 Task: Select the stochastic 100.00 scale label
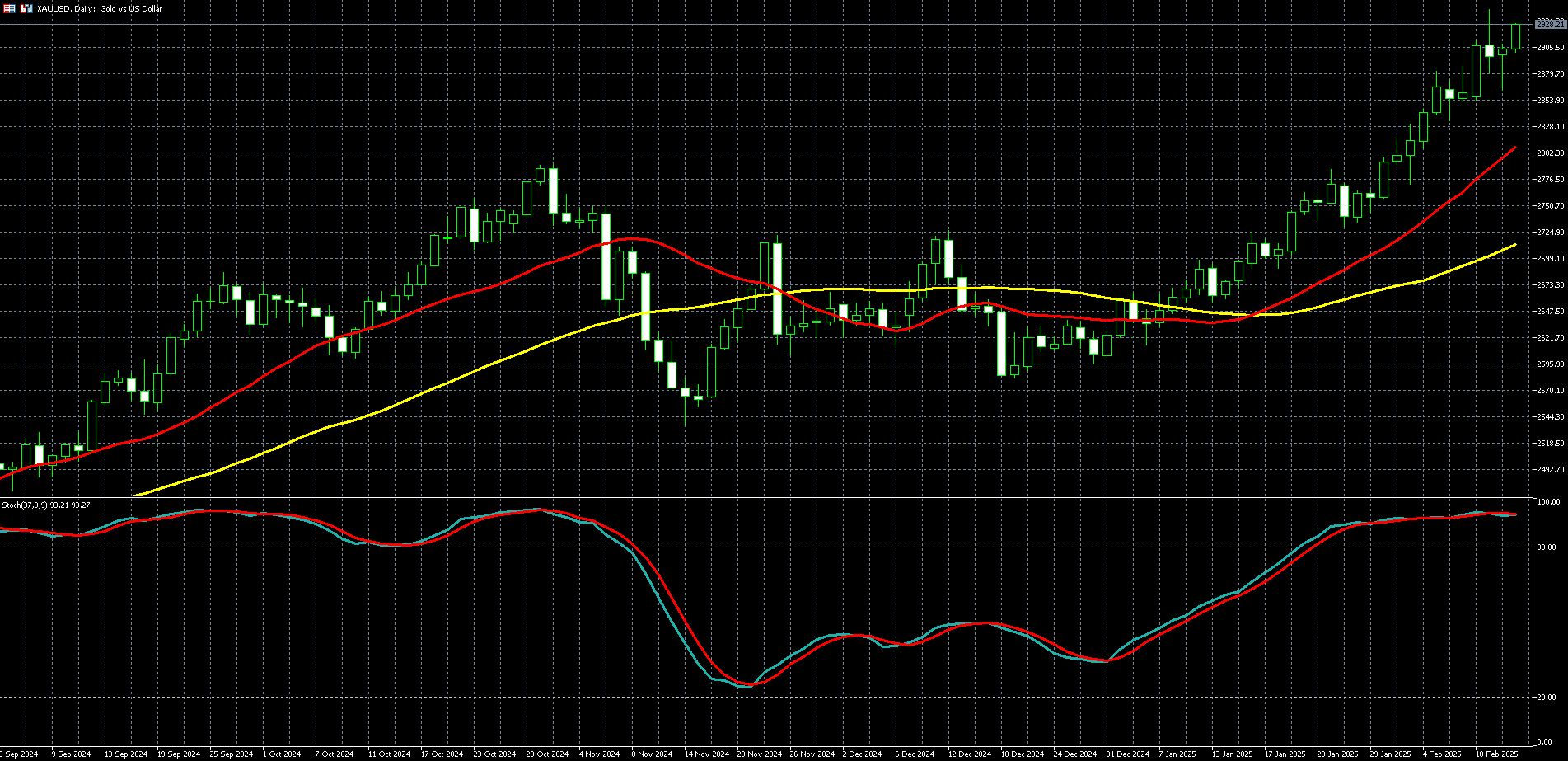(1548, 502)
